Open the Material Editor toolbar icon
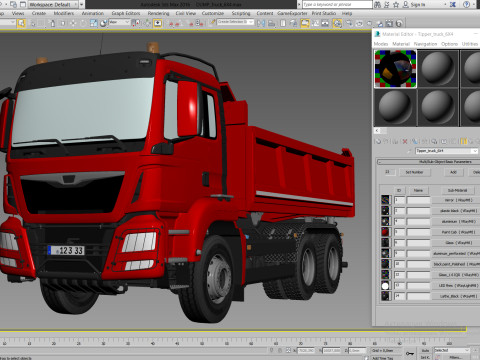Image resolution: width=480 pixels, height=360 pixels. [337, 23]
